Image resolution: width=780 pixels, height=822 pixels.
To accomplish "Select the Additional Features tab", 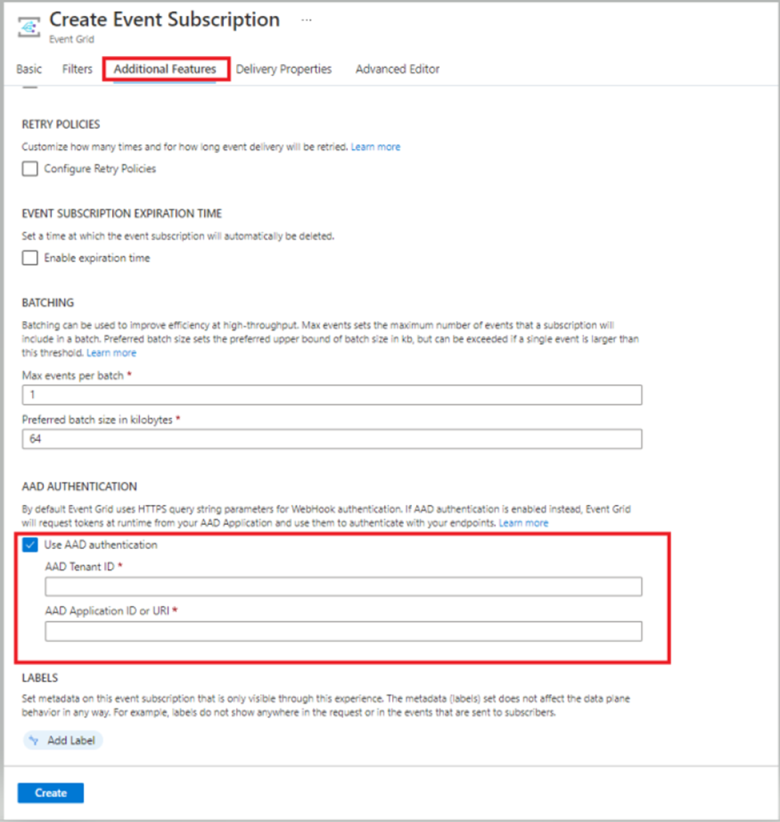I will 165,69.
